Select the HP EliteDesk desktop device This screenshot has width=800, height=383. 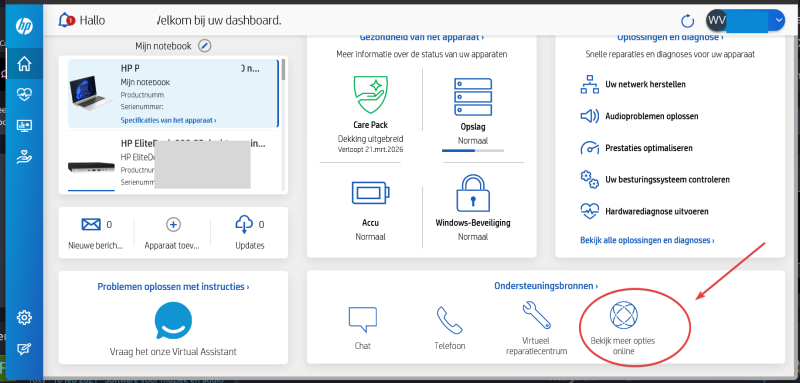173,163
